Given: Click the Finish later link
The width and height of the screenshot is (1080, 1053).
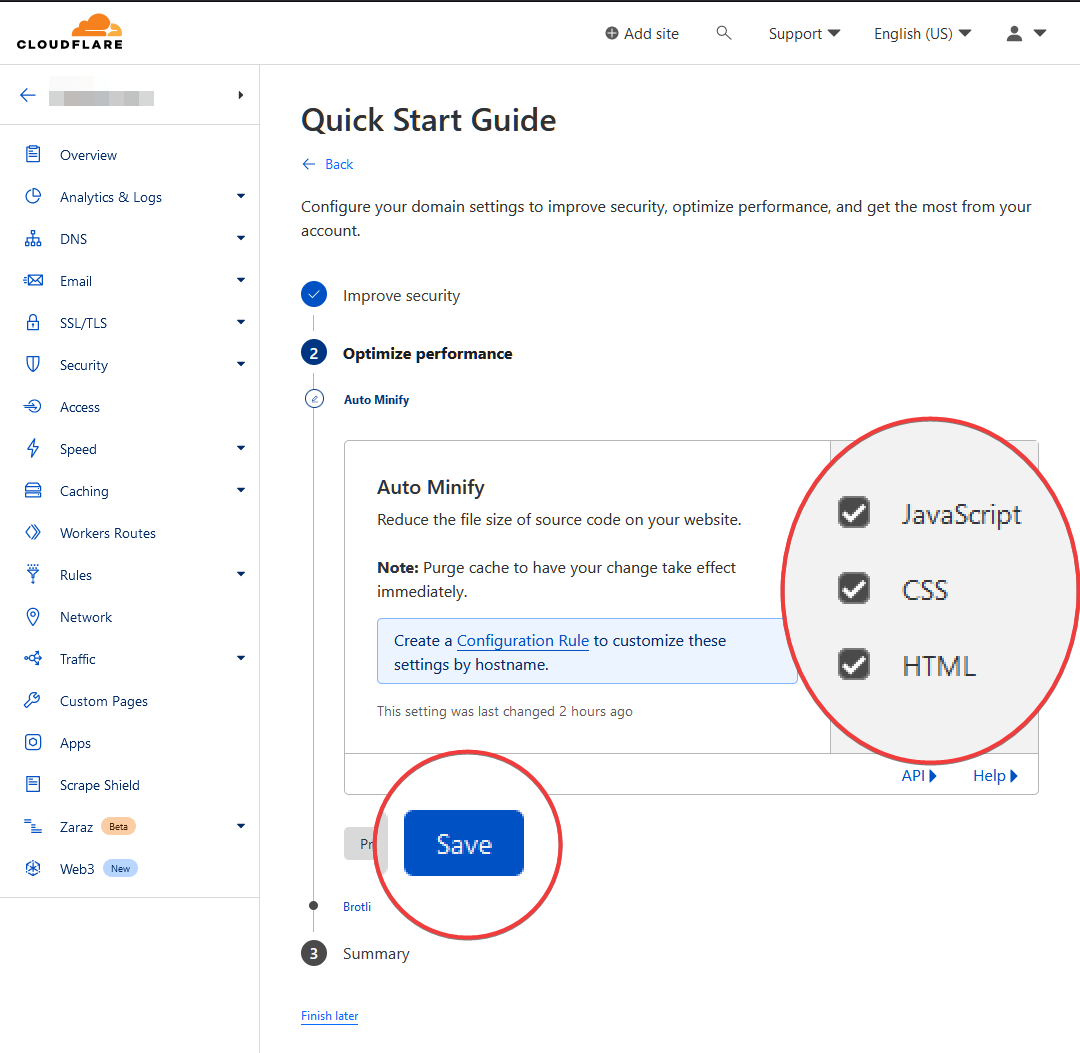Looking at the screenshot, I should [x=329, y=1016].
